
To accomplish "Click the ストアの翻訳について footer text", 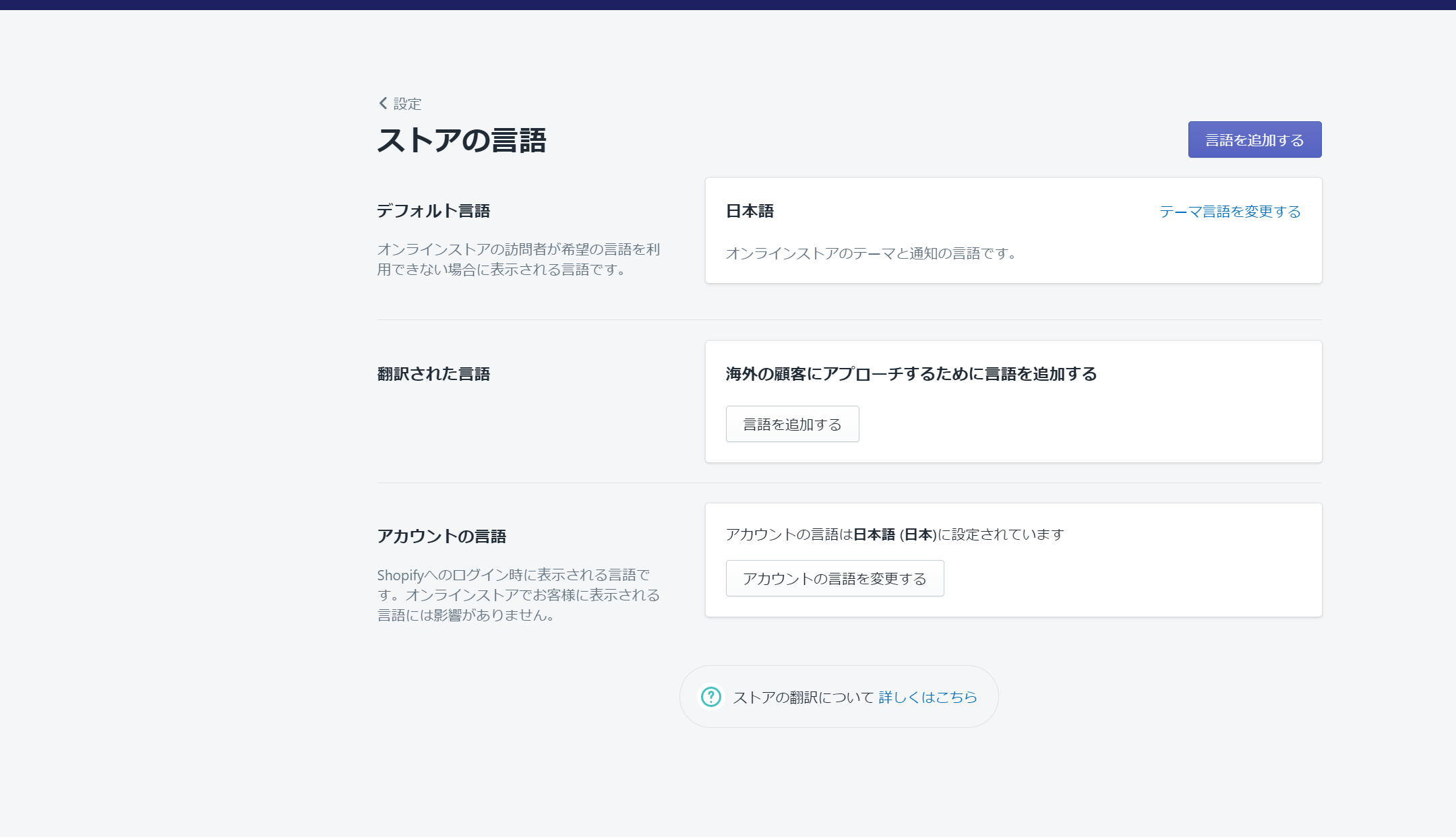I will point(803,697).
